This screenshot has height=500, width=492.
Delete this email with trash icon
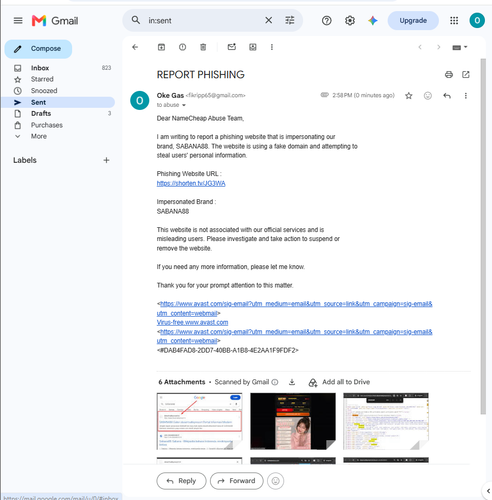point(203,47)
